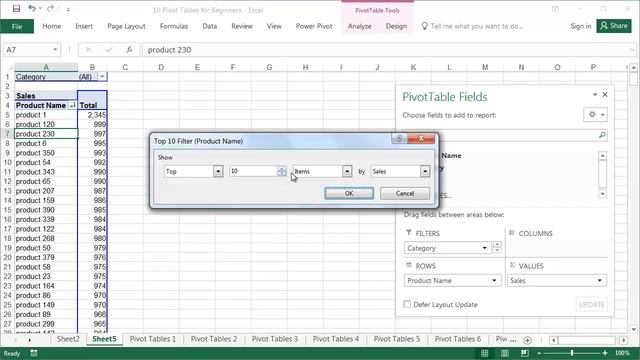Screen dimensions: 640x360
Task: Open the Power Pivot tab
Action: [314, 26]
